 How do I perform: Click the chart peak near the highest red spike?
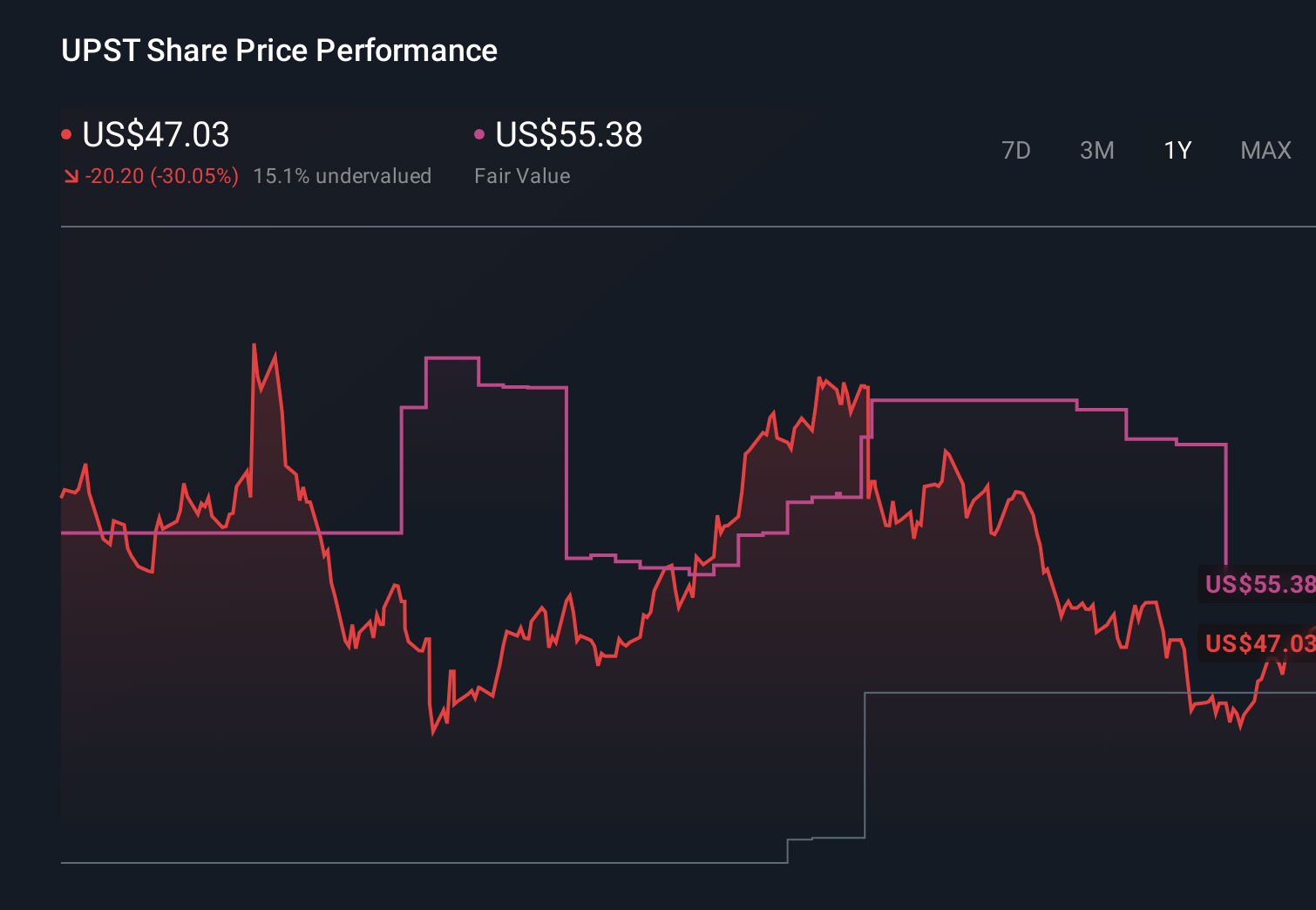[x=254, y=345]
